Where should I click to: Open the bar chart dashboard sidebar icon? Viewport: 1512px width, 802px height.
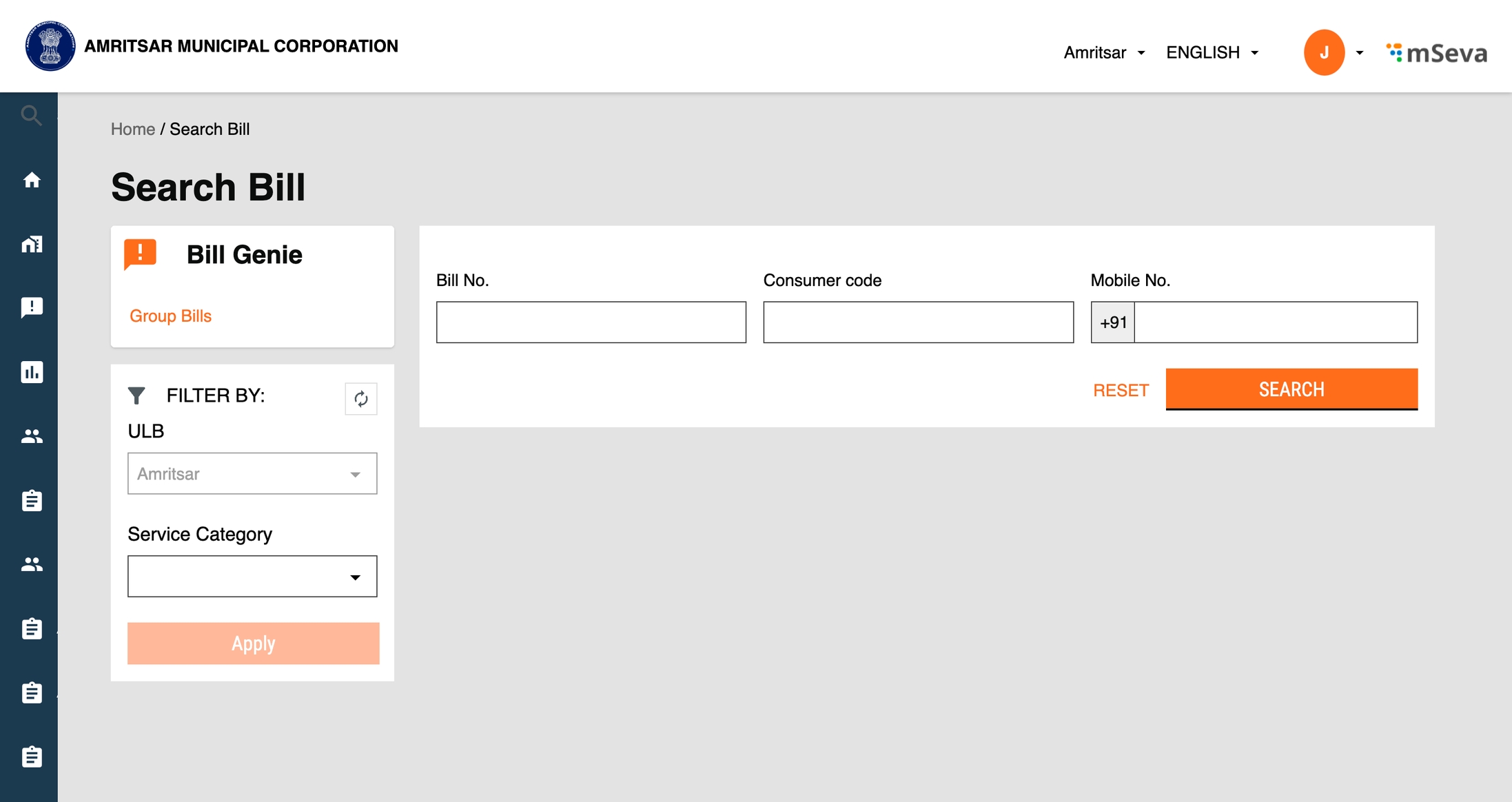click(x=32, y=372)
